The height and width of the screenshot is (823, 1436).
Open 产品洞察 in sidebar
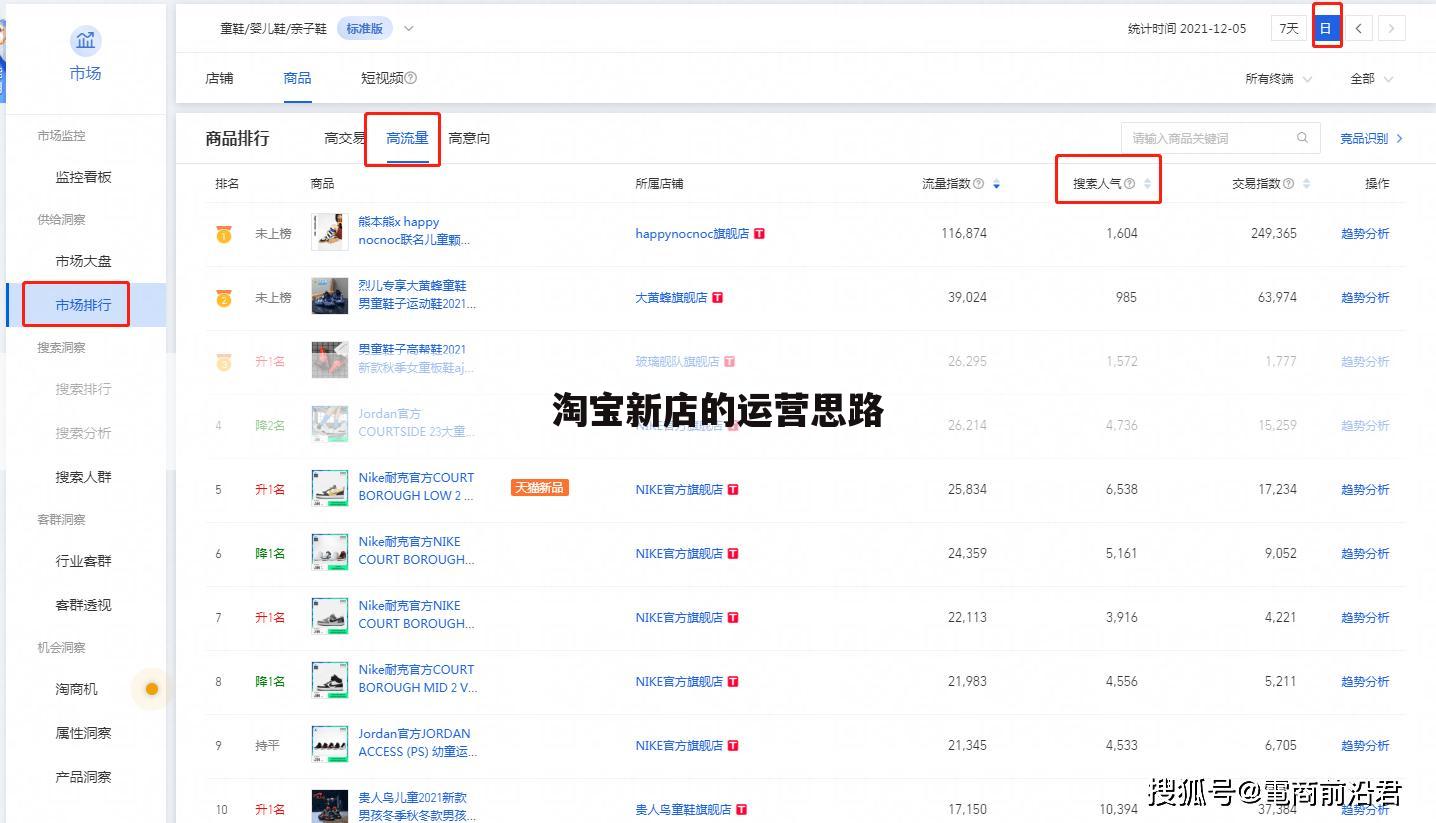point(84,777)
